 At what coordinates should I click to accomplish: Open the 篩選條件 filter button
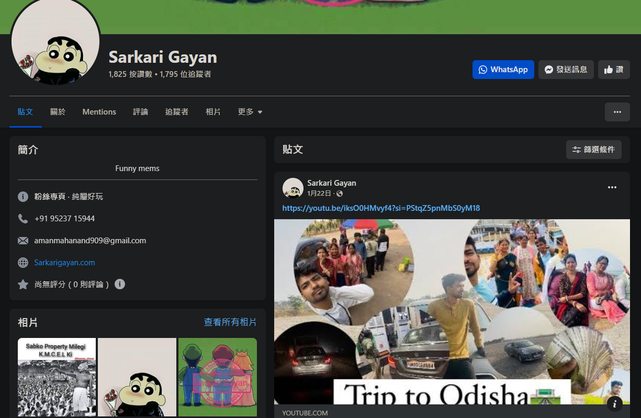593,150
